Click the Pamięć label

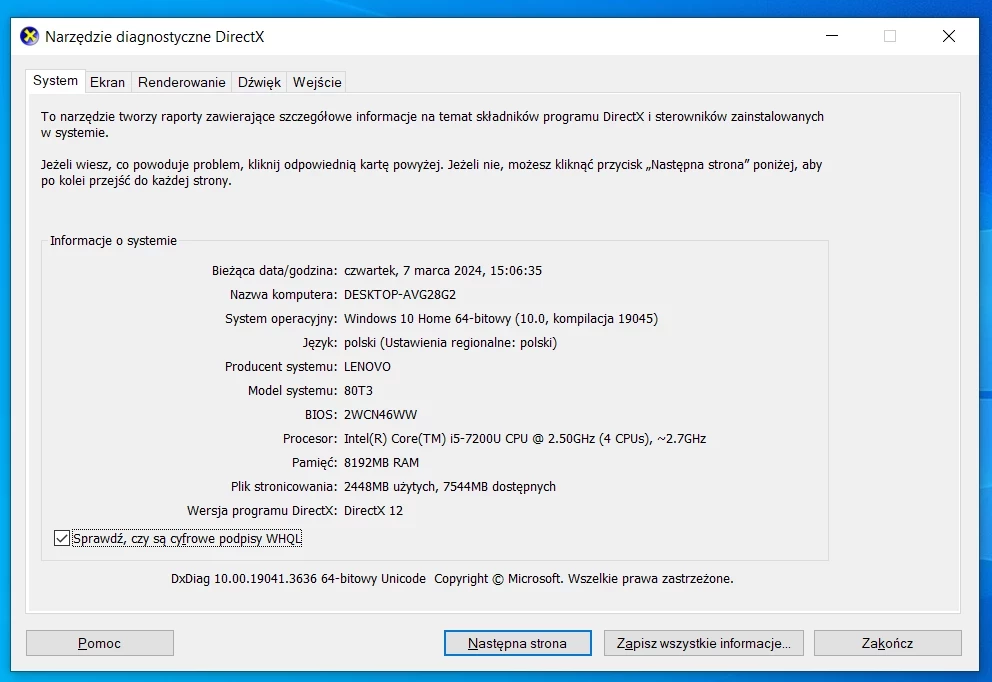pyautogui.click(x=314, y=463)
